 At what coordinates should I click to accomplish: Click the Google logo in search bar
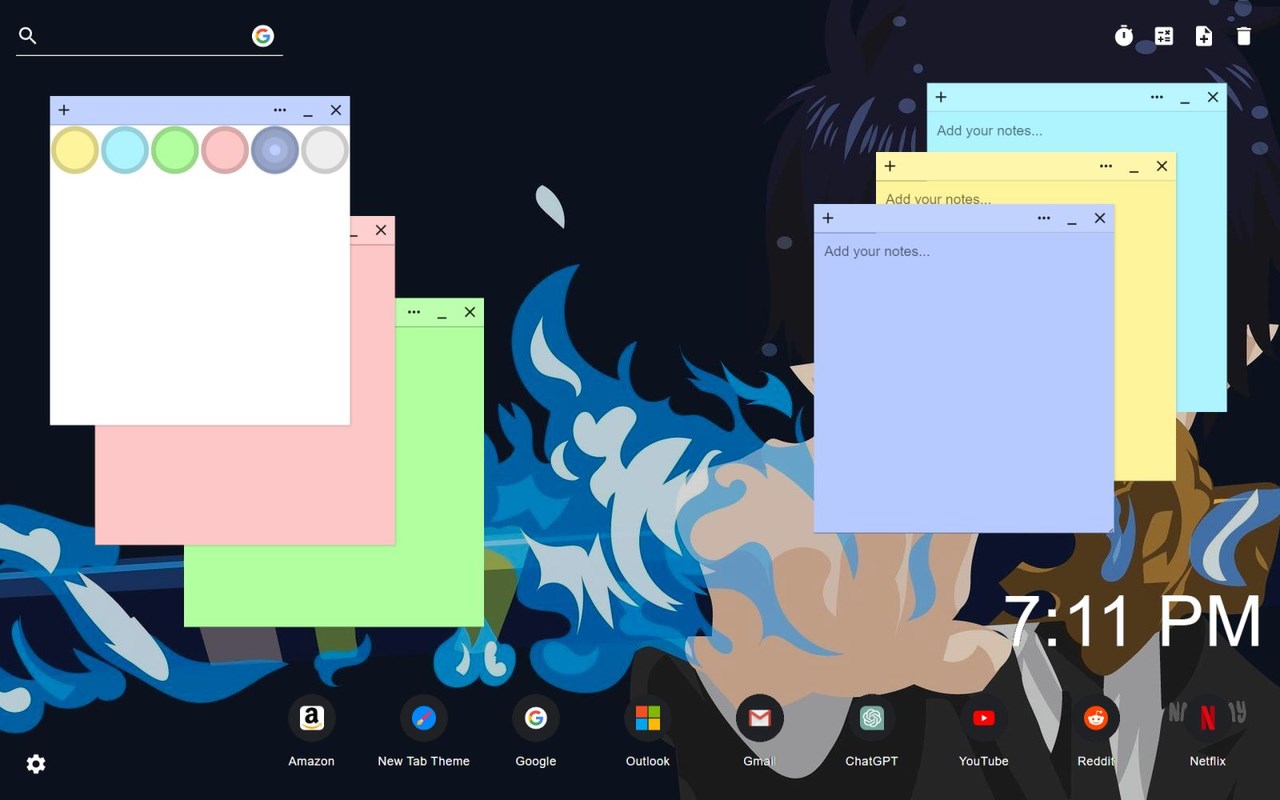point(263,36)
